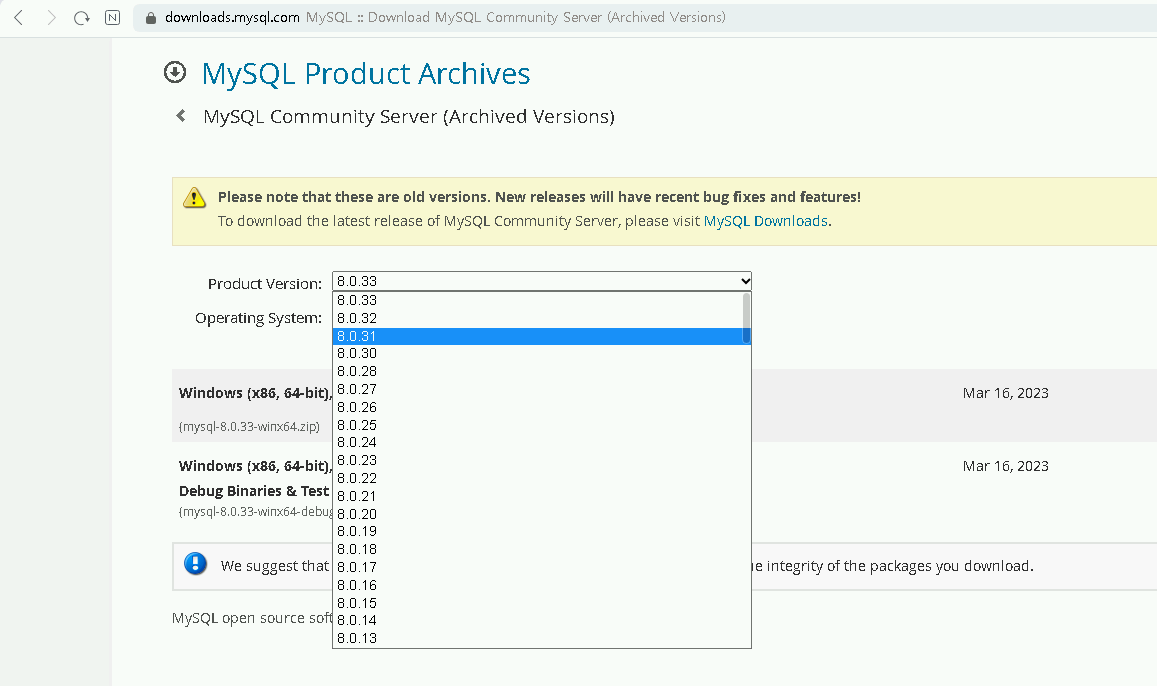Viewport: 1157px width, 686px height.
Task: Select version 8.0.30 from the list
Action: 537,353
